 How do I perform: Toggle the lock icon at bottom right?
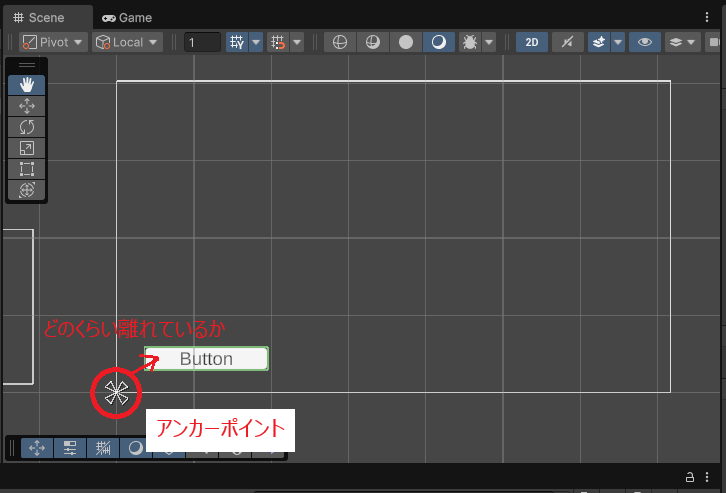pos(689,477)
